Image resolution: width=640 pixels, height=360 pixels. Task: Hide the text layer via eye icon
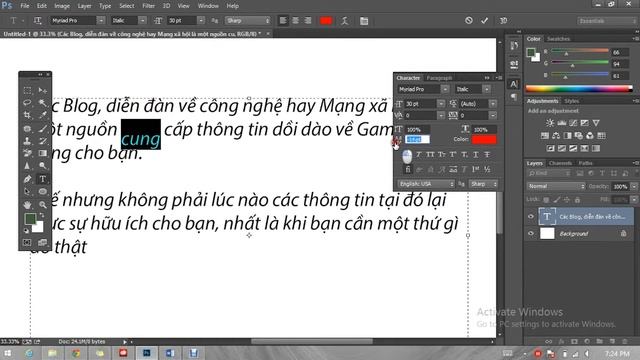tap(531, 217)
